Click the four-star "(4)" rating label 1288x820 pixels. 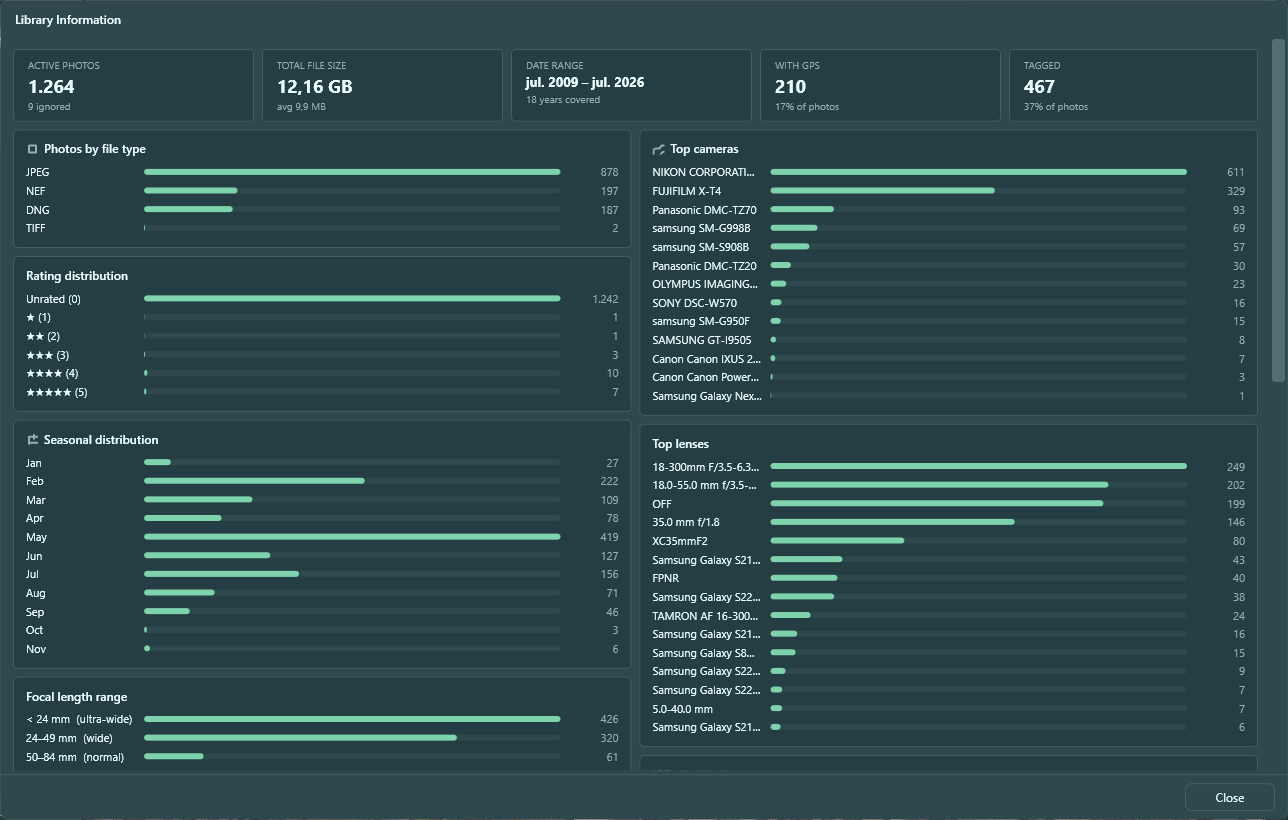52,374
